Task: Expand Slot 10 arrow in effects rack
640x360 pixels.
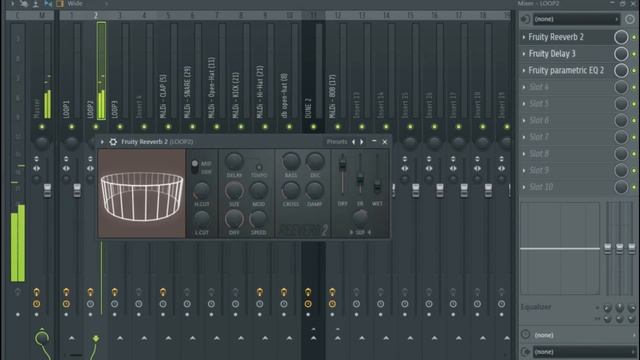Action: [524, 187]
